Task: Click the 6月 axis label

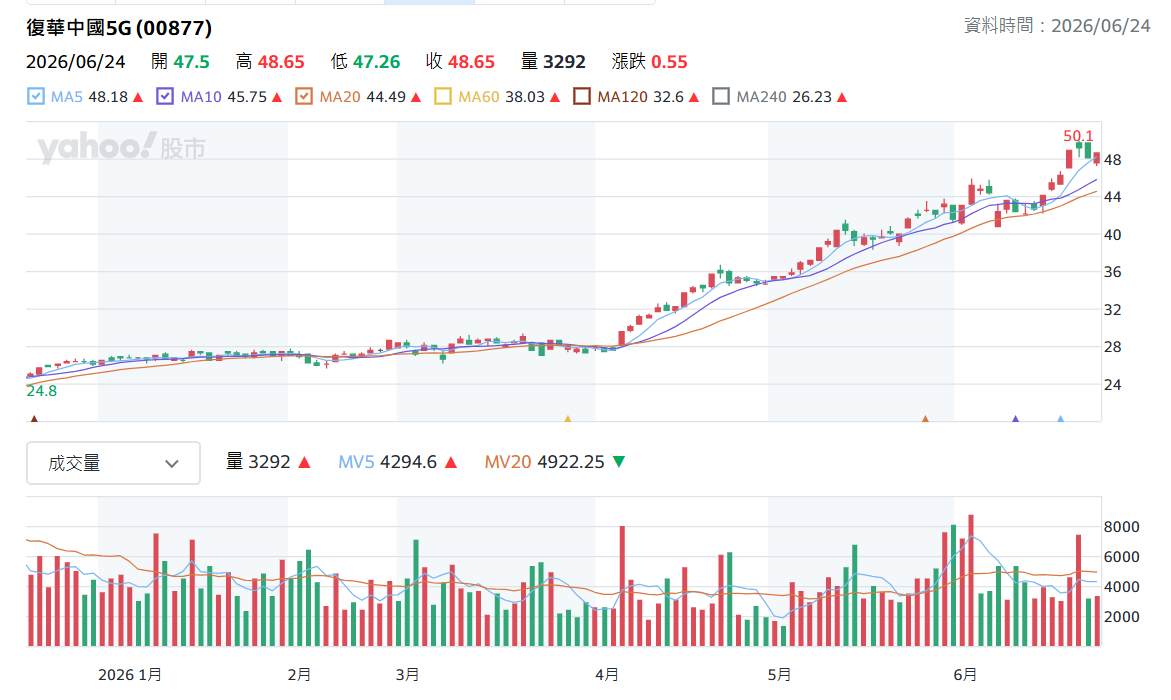Action: tap(965, 675)
